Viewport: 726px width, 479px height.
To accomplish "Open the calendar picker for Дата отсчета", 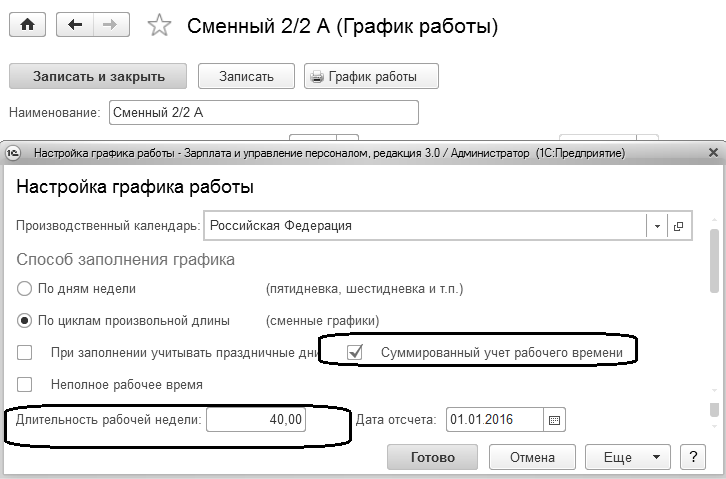I will click(554, 420).
